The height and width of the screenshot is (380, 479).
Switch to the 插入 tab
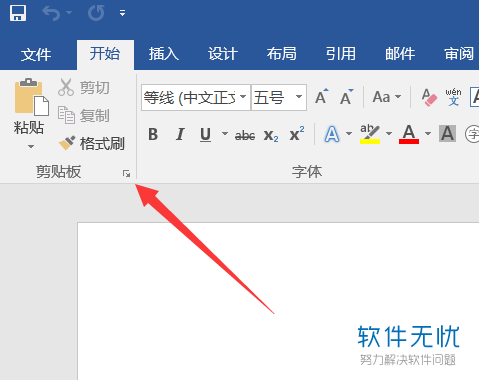[164, 54]
